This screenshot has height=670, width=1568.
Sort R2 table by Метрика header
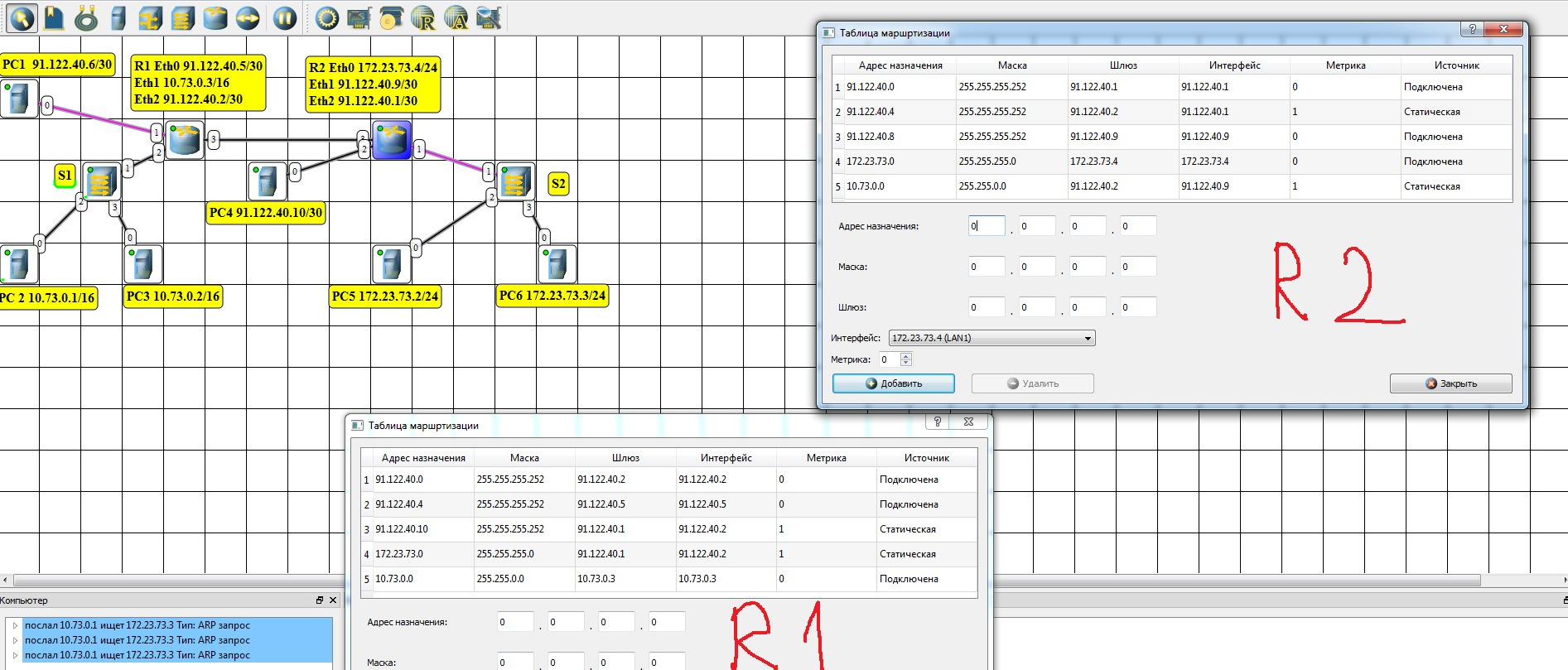(x=1345, y=65)
